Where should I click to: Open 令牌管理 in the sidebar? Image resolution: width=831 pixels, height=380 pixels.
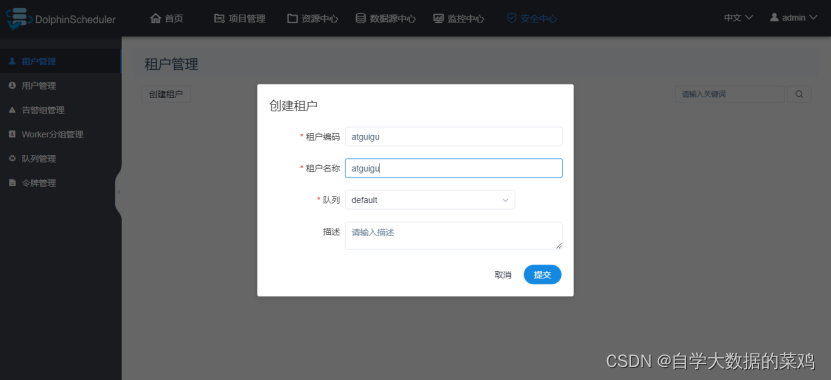tap(60, 183)
